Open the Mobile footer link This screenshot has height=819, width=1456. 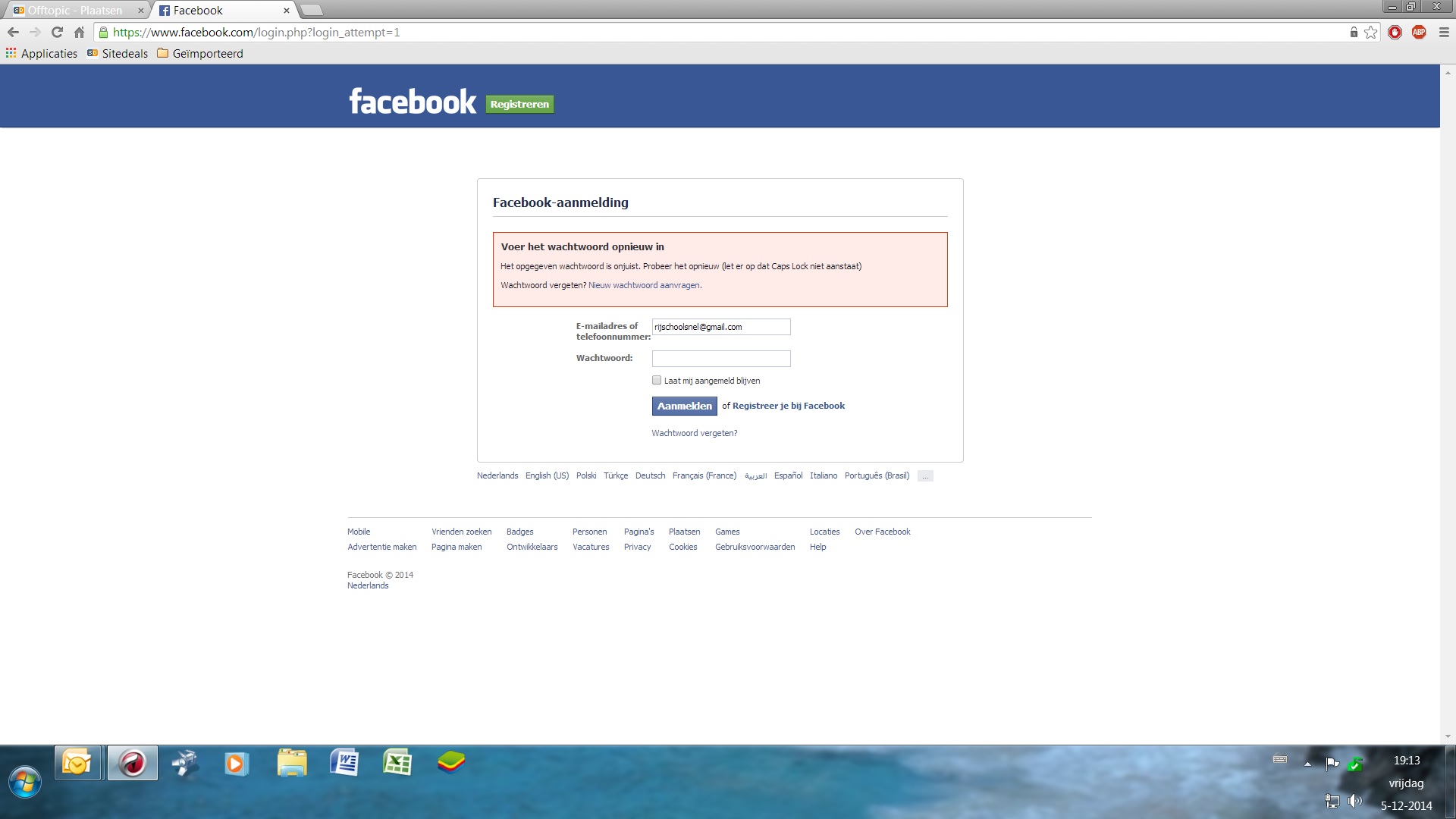(359, 532)
